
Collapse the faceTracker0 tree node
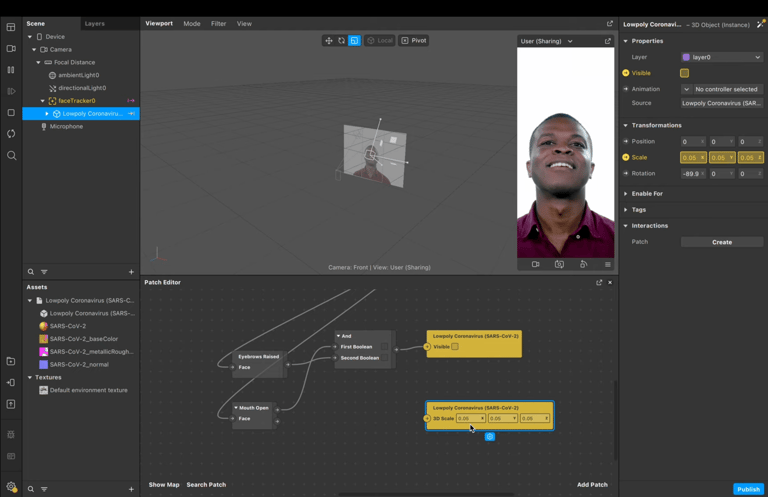point(43,101)
